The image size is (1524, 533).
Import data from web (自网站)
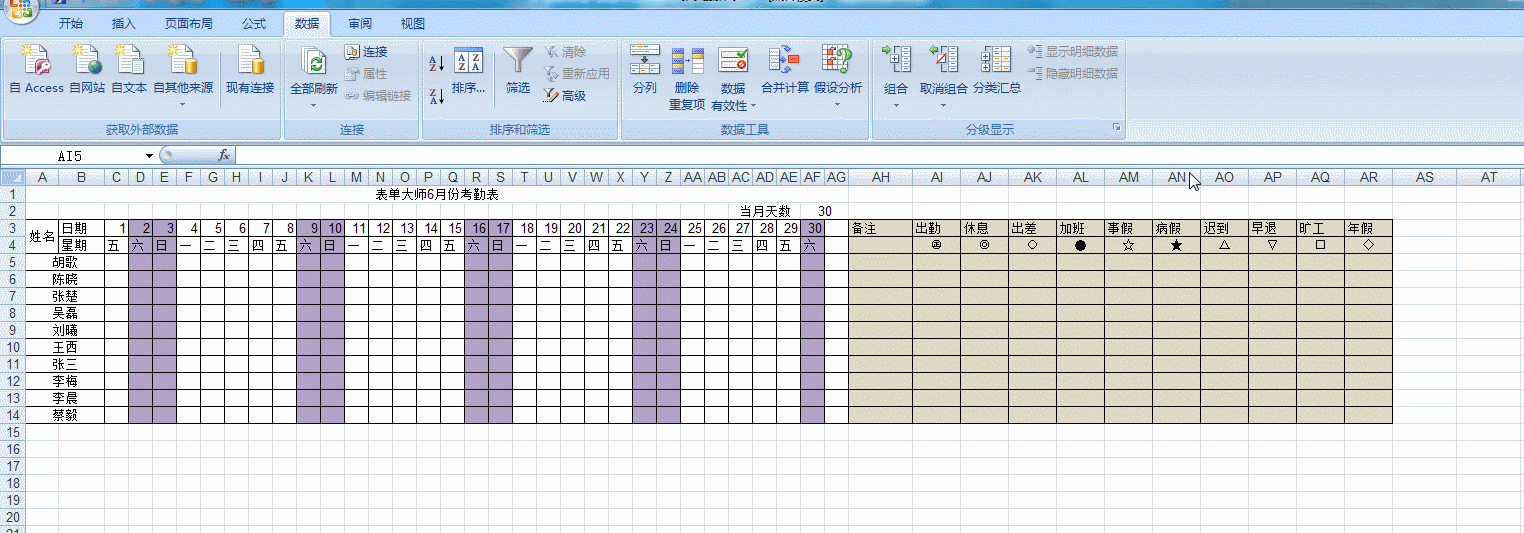(x=87, y=69)
